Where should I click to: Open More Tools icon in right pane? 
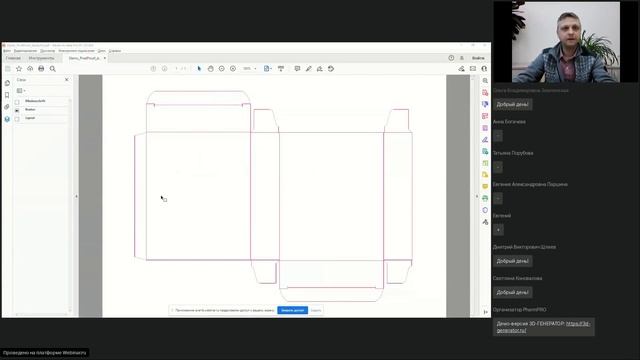485,222
